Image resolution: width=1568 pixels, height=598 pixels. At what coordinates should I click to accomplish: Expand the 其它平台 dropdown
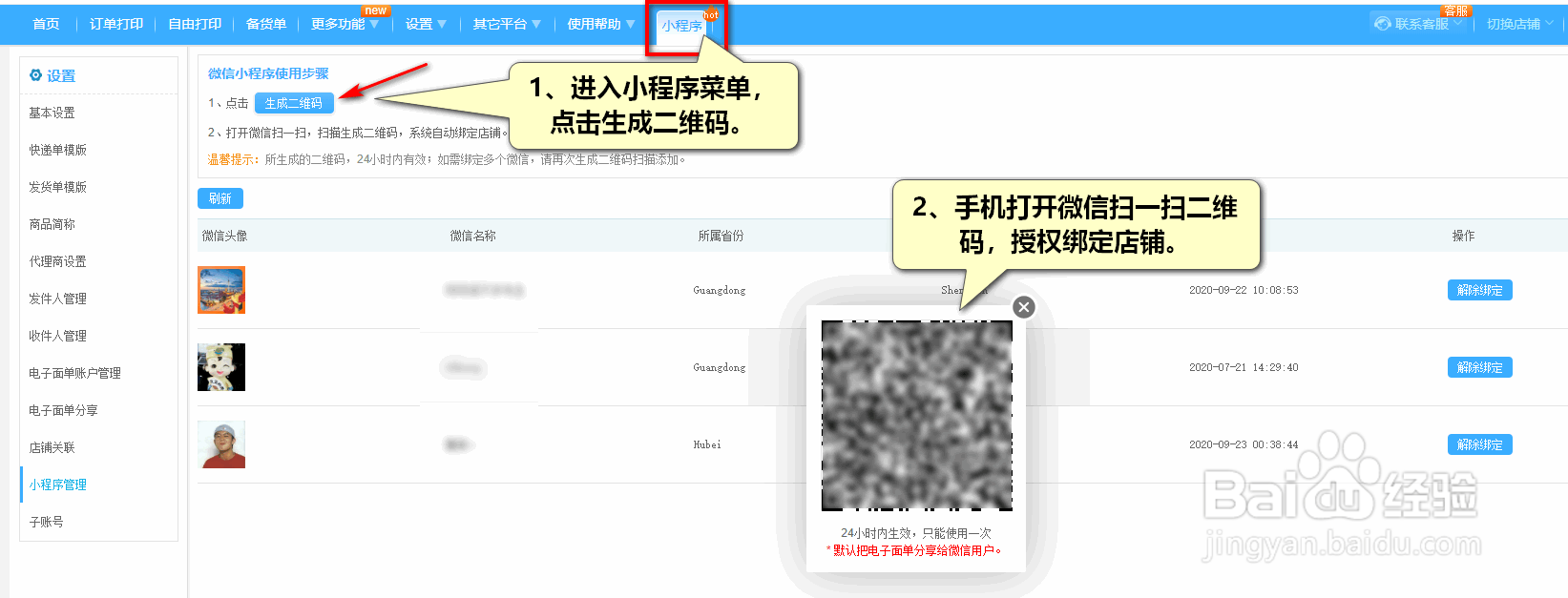click(x=507, y=24)
